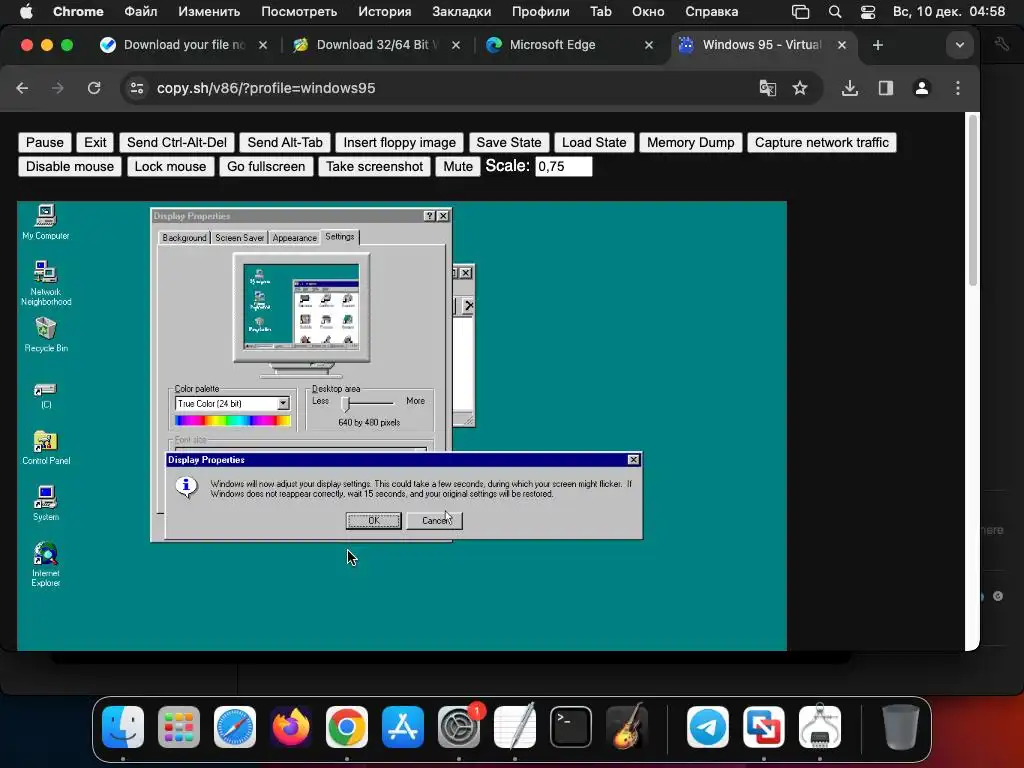Click the Load State button
Screen dimensions: 1024x768
click(594, 142)
